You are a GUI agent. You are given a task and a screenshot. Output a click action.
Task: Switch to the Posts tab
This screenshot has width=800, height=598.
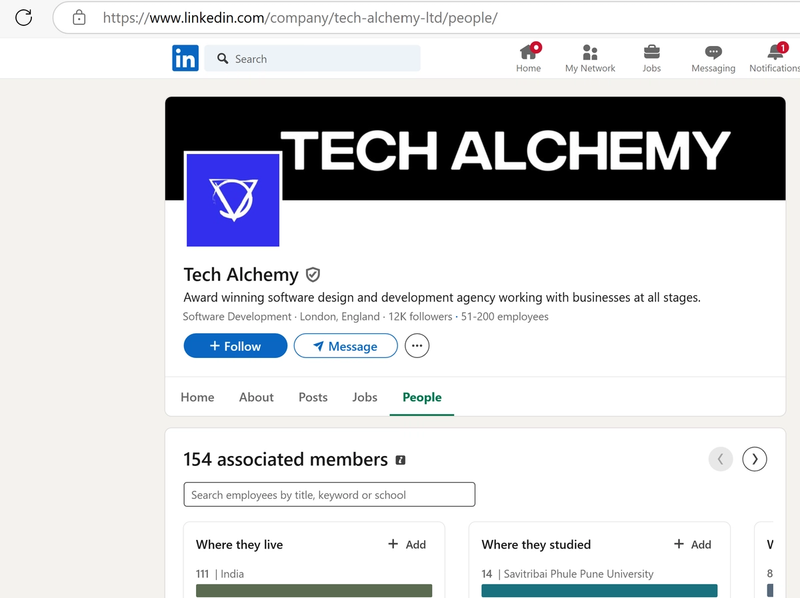point(313,397)
